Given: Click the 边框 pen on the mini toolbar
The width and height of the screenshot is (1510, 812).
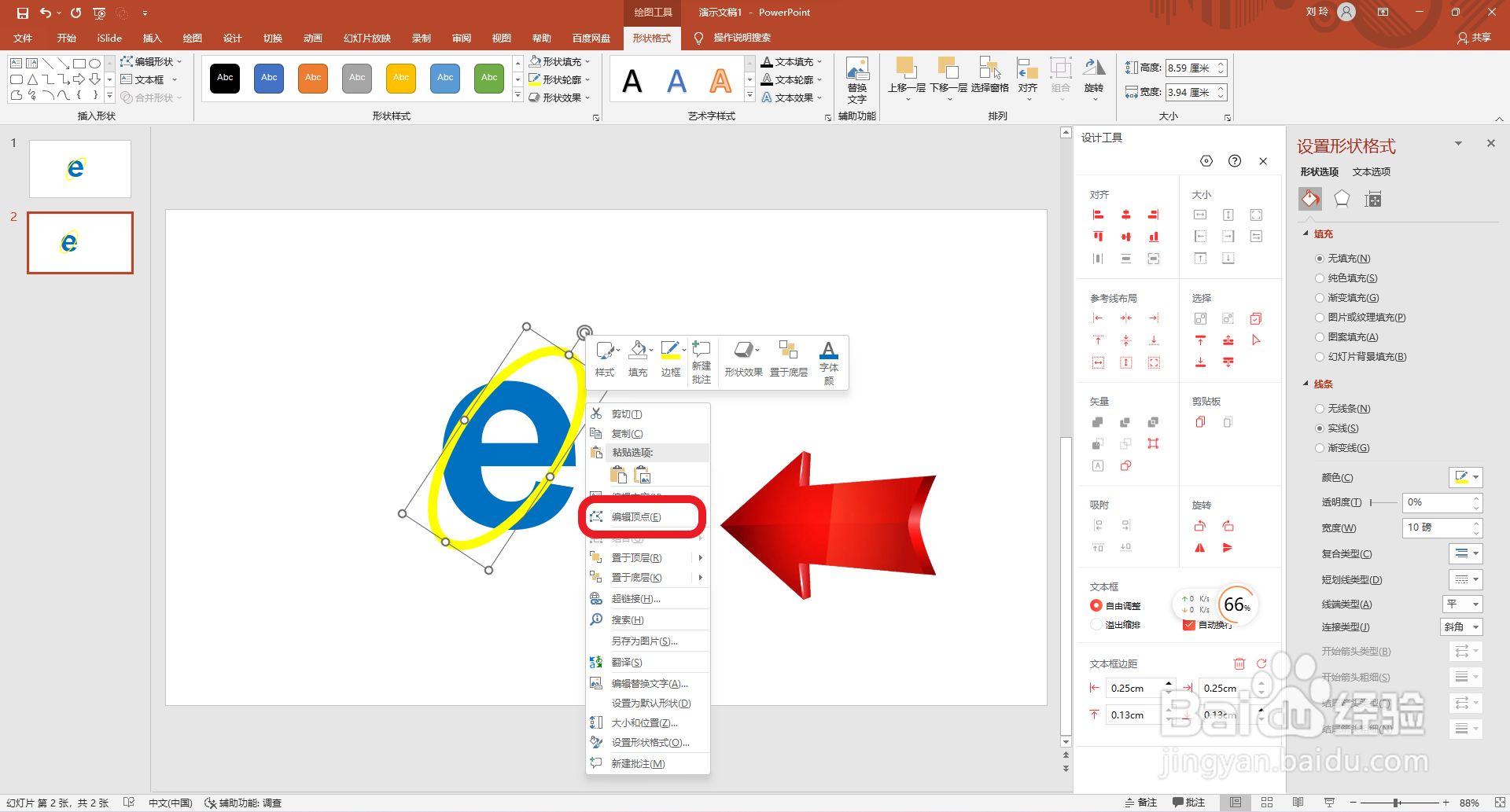Looking at the screenshot, I should click(x=671, y=351).
